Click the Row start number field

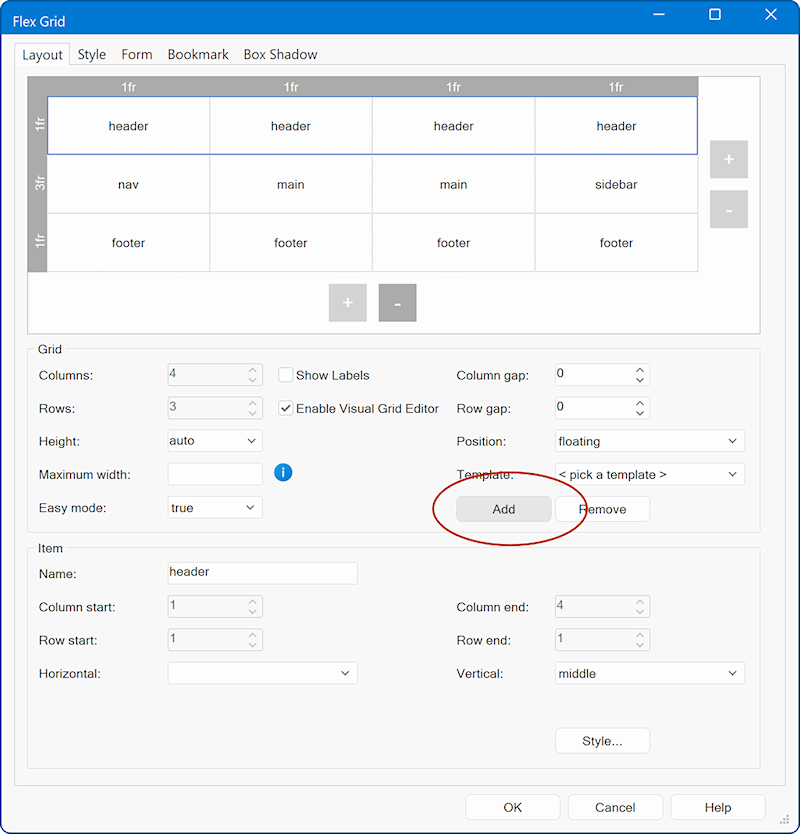pyautogui.click(x=215, y=640)
